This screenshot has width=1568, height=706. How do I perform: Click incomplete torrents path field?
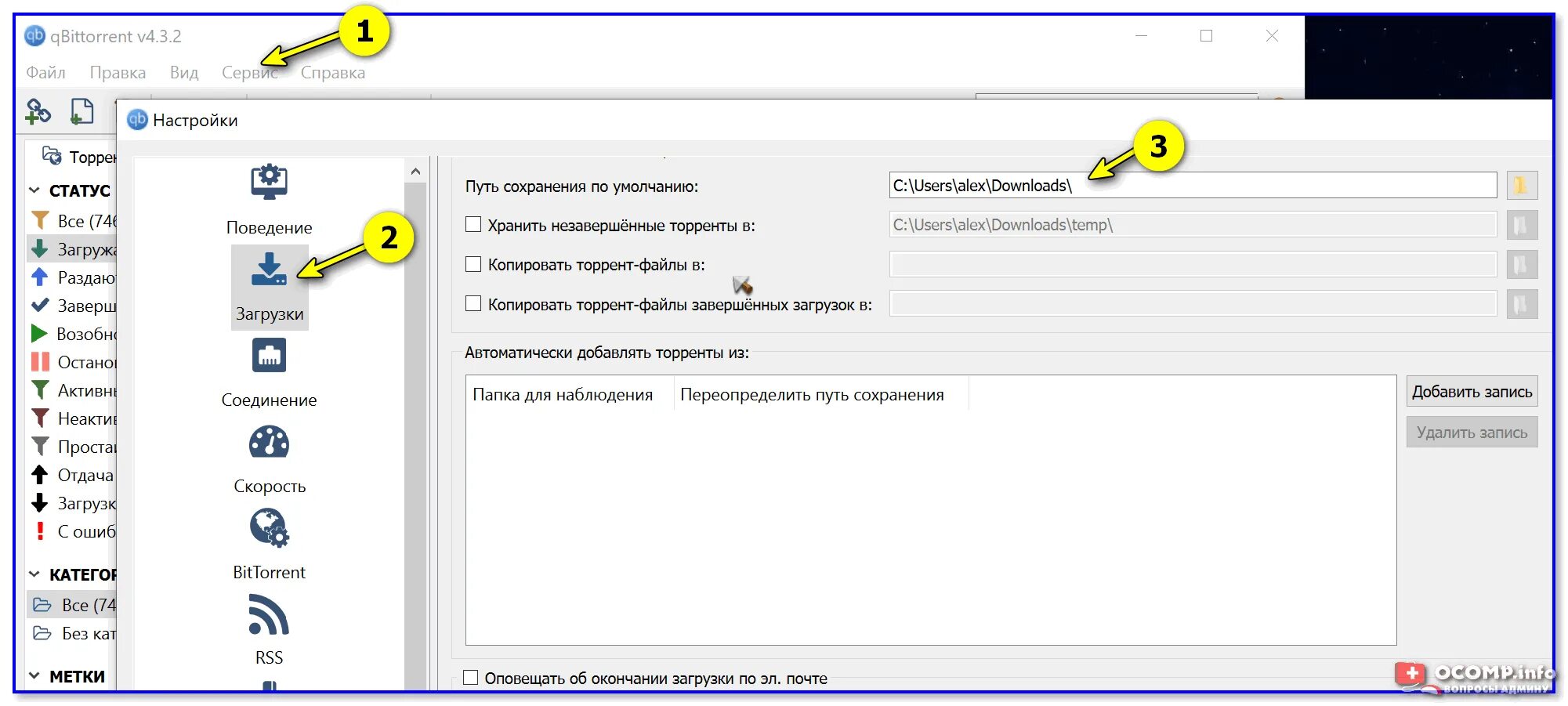click(x=1193, y=225)
